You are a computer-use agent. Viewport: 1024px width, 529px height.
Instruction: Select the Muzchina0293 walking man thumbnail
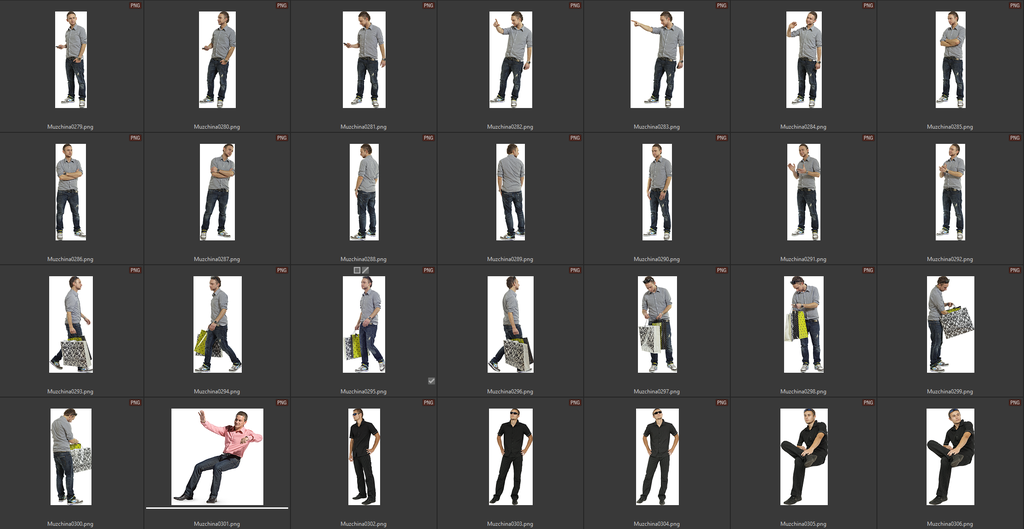(x=71, y=324)
